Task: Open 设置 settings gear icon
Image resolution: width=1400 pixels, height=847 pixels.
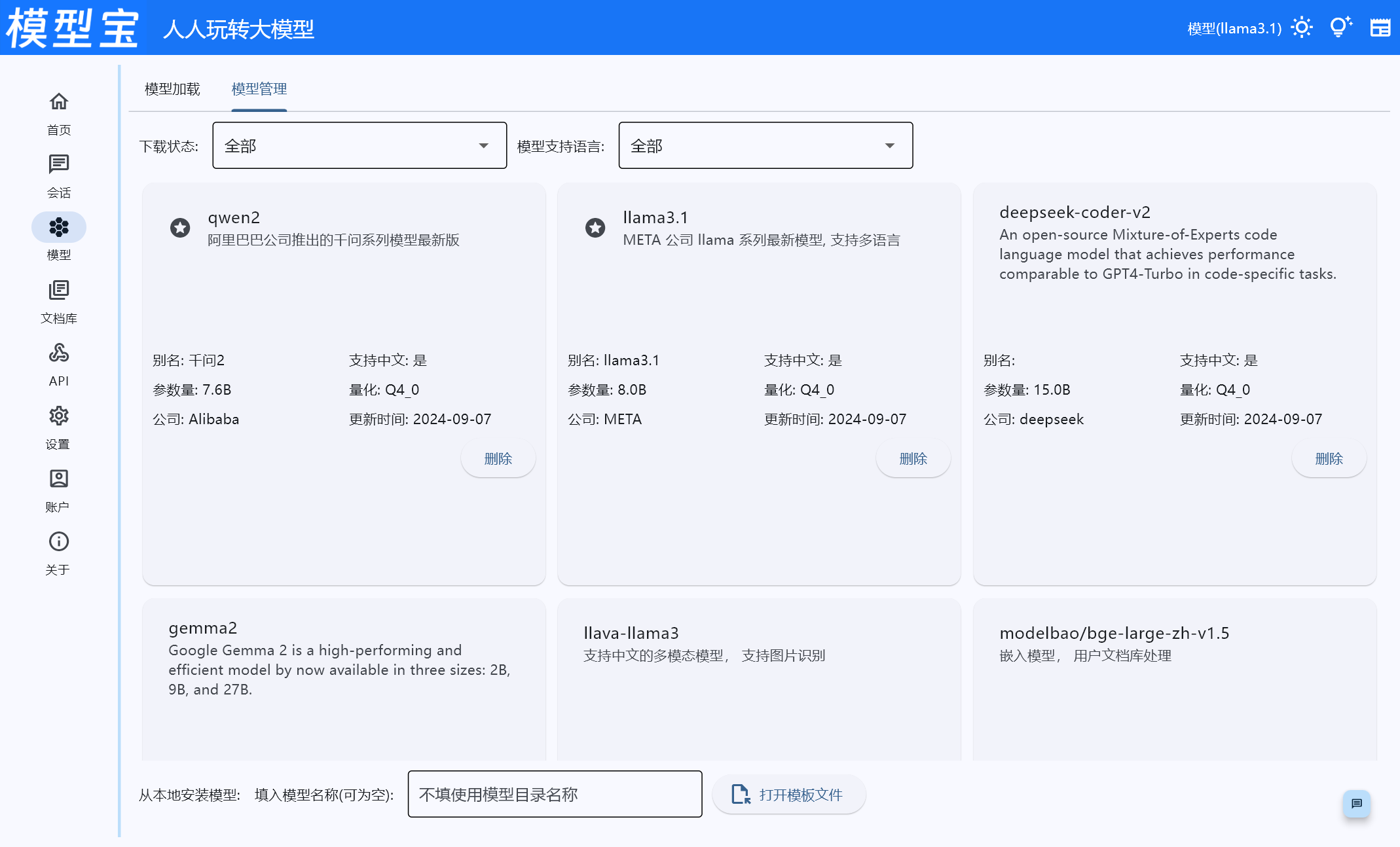Action: pos(58,416)
